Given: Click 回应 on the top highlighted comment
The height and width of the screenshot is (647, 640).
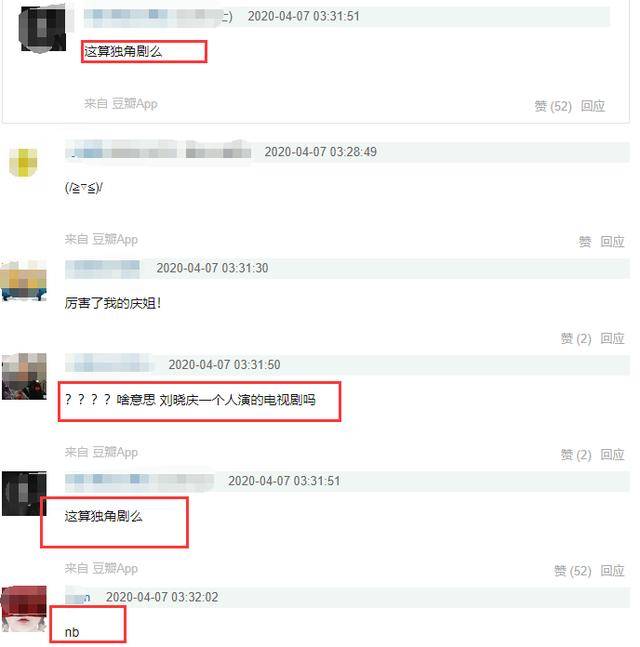Looking at the screenshot, I should (593, 106).
